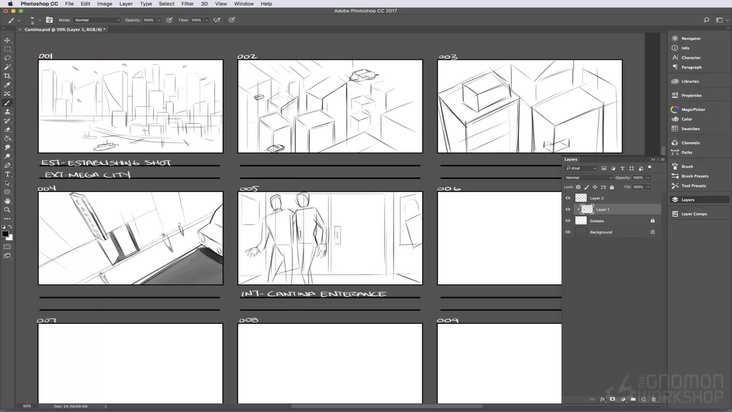The width and height of the screenshot is (732, 412).
Task: Select the Eraser tool
Action: coord(7,130)
